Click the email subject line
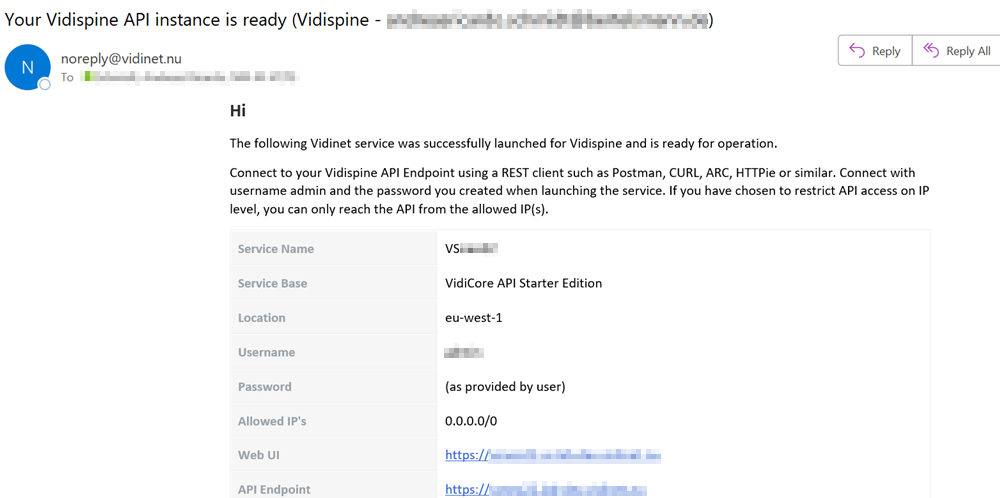1000x498 pixels. [359, 19]
